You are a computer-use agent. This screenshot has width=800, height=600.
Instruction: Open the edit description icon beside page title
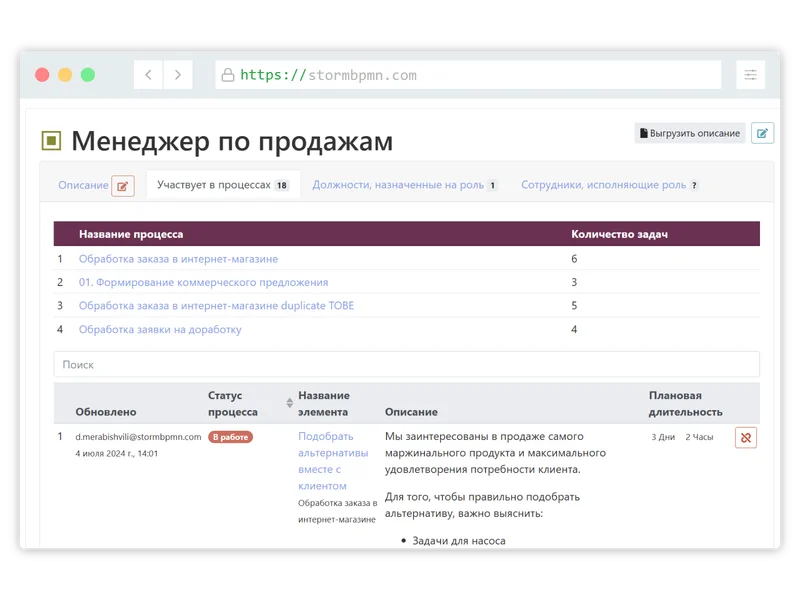coord(763,132)
